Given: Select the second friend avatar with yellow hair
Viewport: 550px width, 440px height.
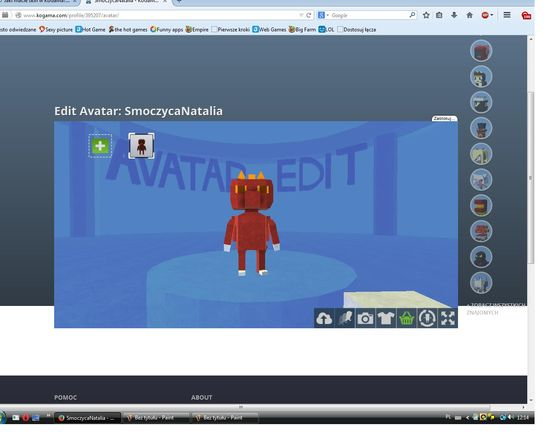Looking at the screenshot, I should pyautogui.click(x=481, y=76).
